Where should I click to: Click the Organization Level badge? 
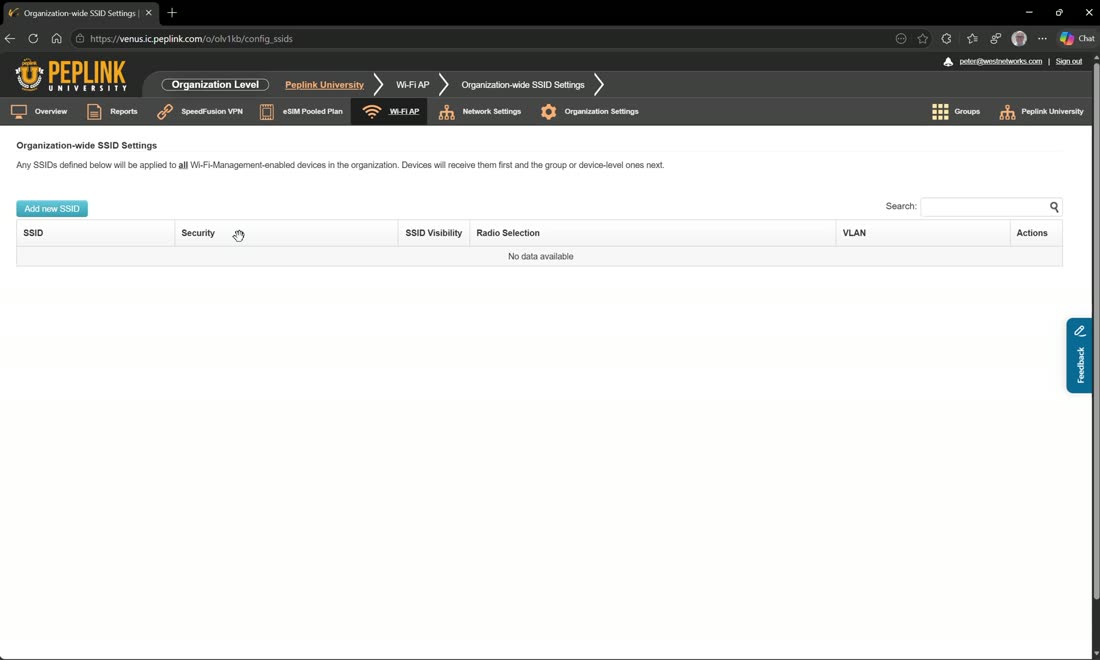(x=215, y=85)
